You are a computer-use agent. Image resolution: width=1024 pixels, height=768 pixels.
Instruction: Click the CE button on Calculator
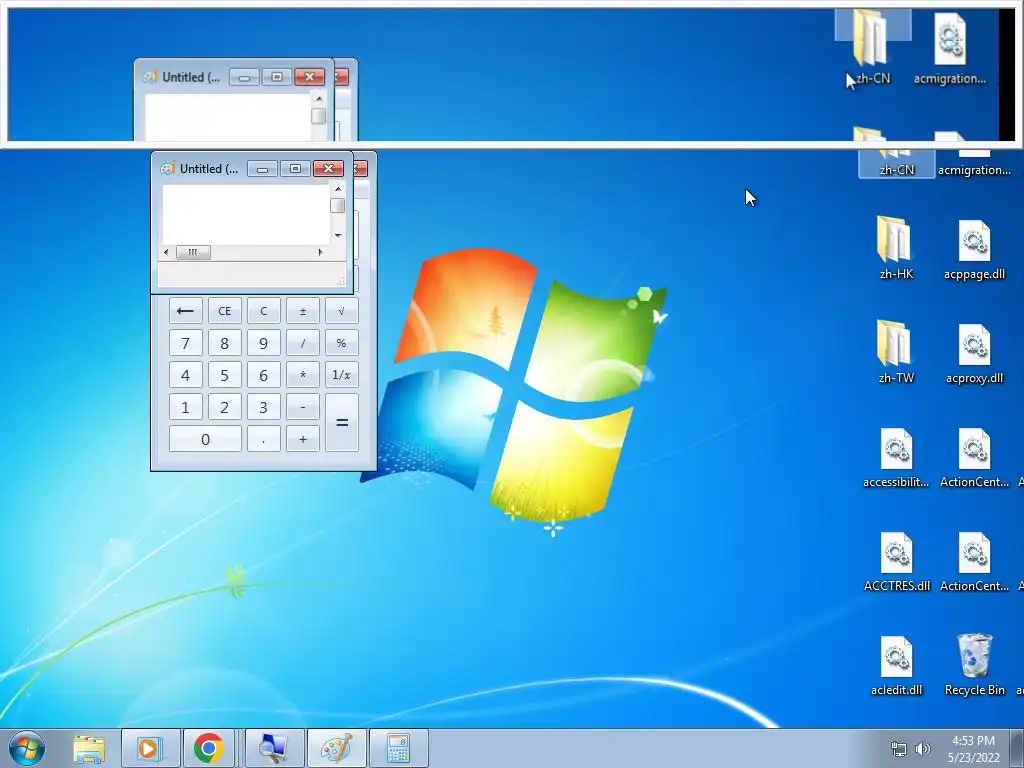pos(224,311)
